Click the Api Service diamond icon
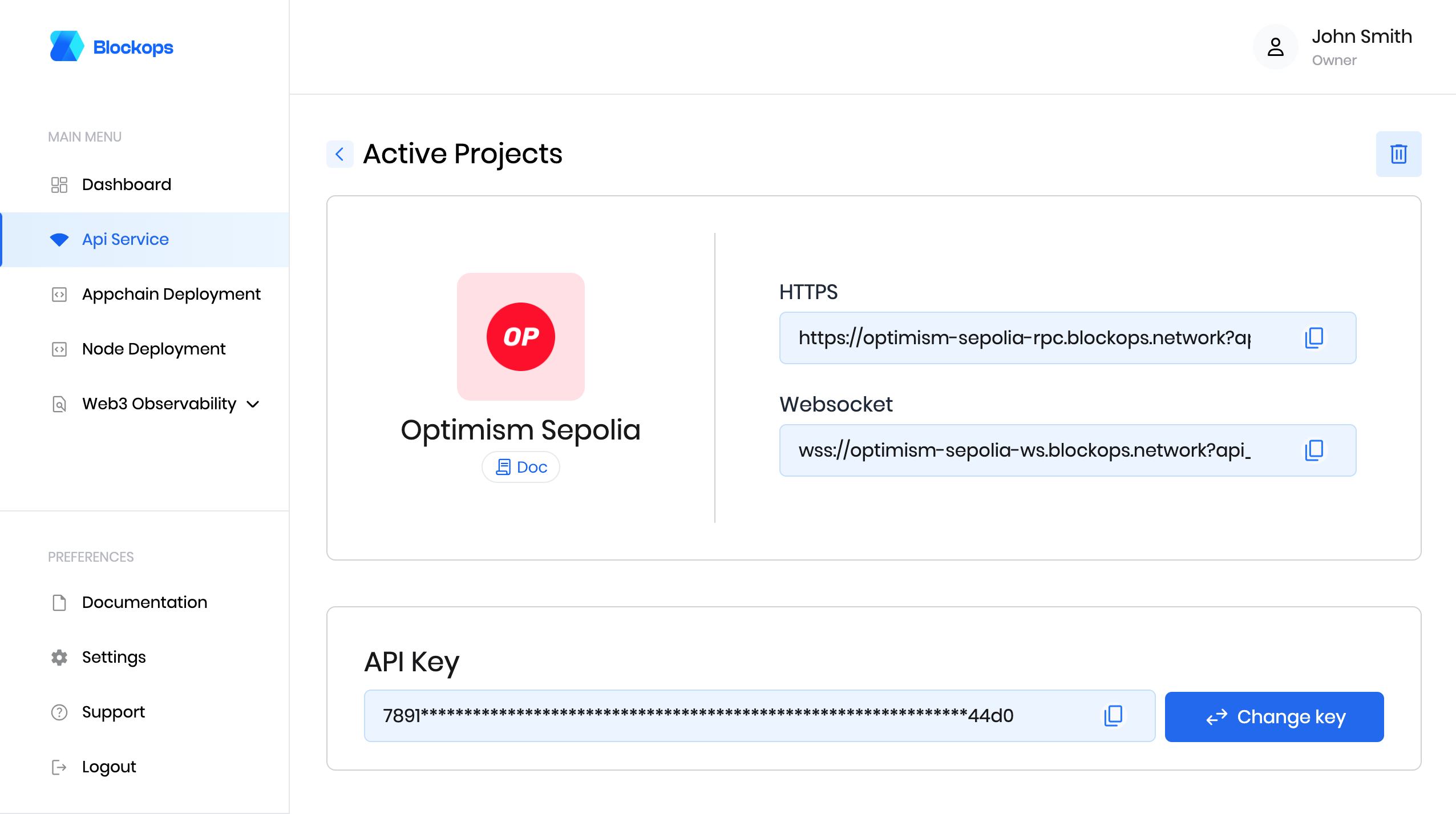This screenshot has width=1456, height=814. point(59,239)
